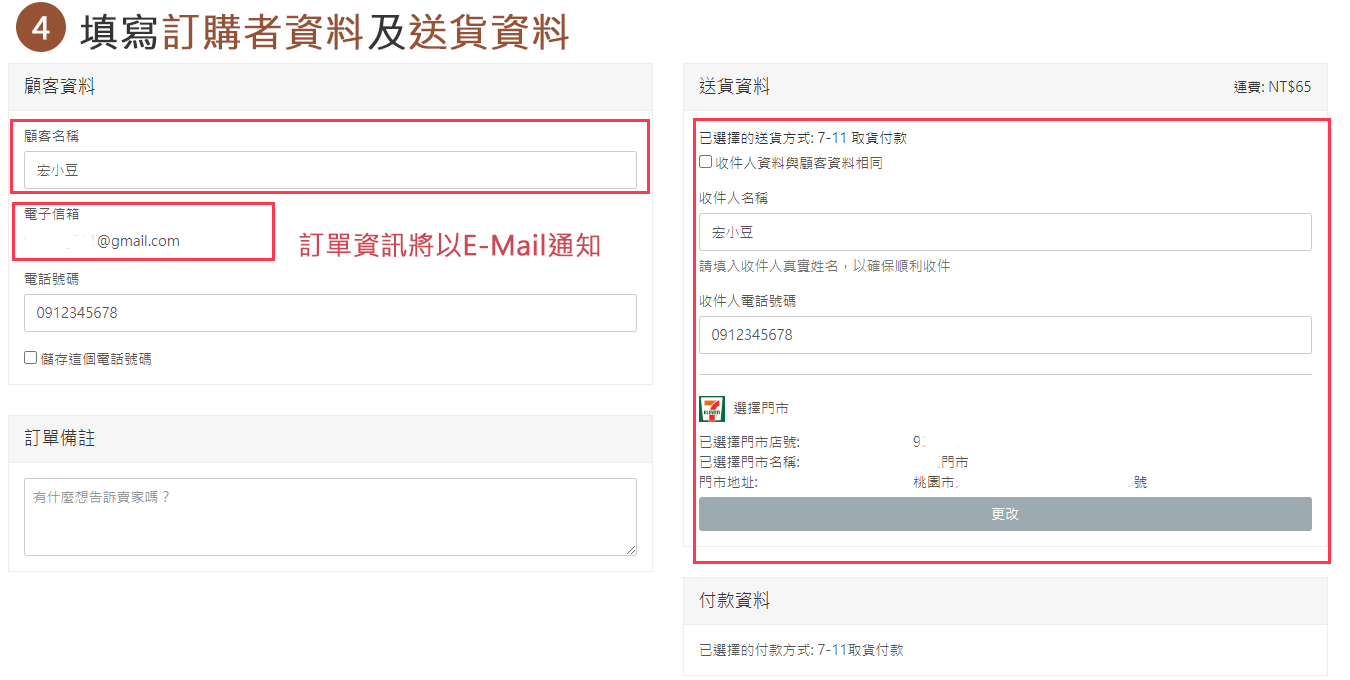Viewport: 1350px width, 680px height.
Task: Focus the customer 電話號碼 input field
Action: (330, 313)
